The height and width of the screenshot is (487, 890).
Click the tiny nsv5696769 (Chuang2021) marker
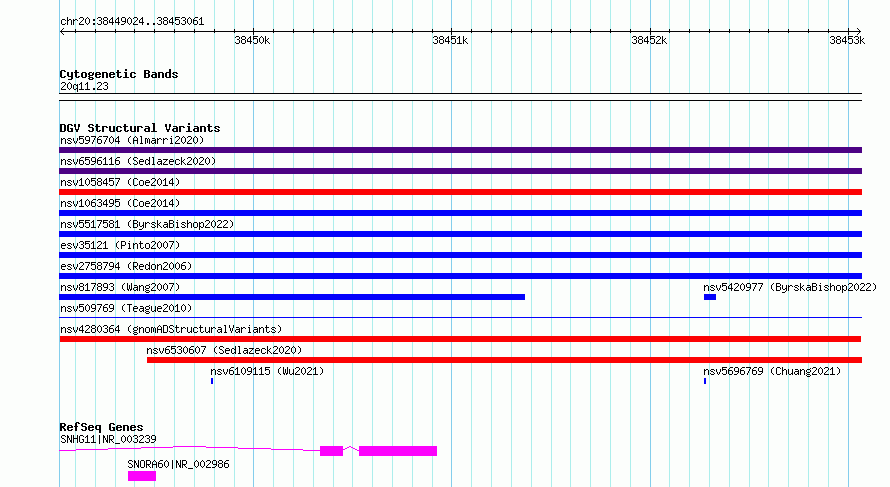(x=705, y=381)
